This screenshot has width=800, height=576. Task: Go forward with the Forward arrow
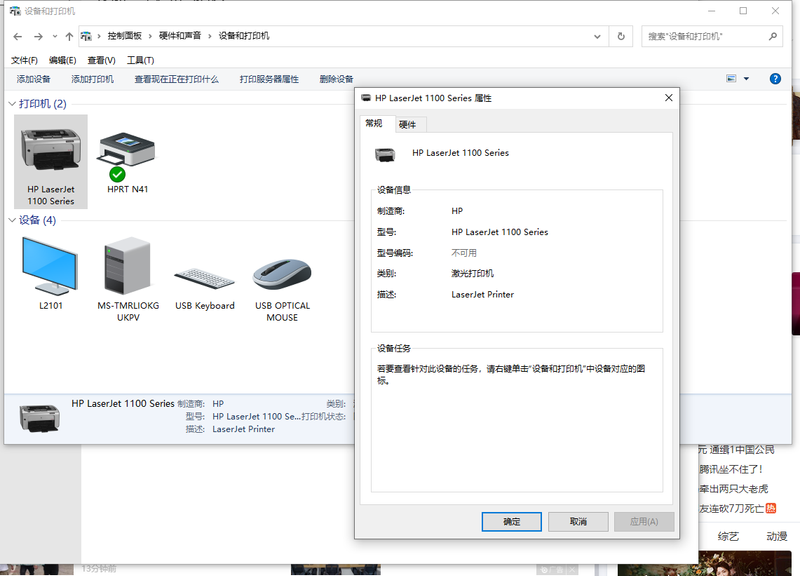(x=38, y=36)
